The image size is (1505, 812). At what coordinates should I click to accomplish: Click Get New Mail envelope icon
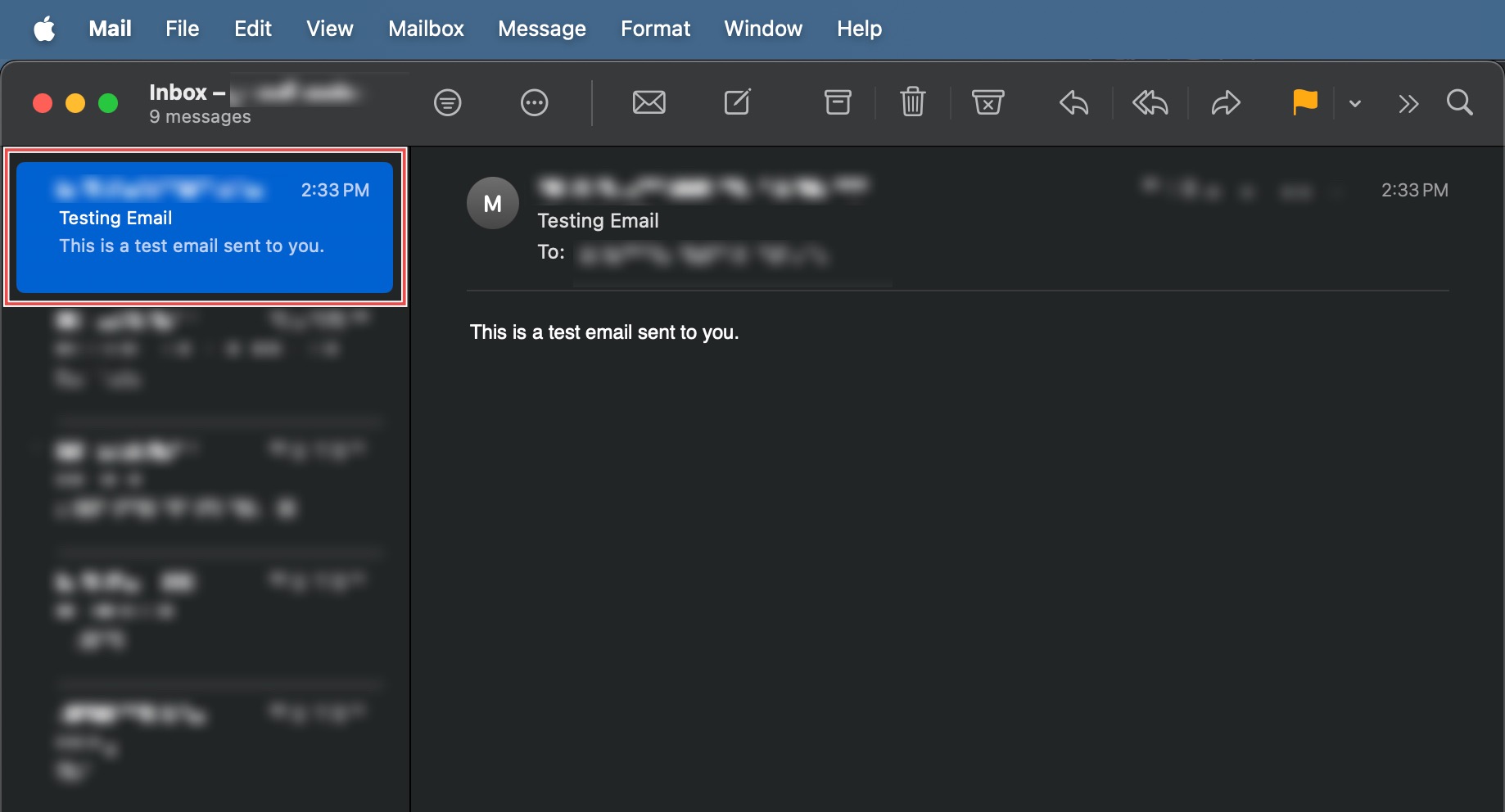click(649, 103)
